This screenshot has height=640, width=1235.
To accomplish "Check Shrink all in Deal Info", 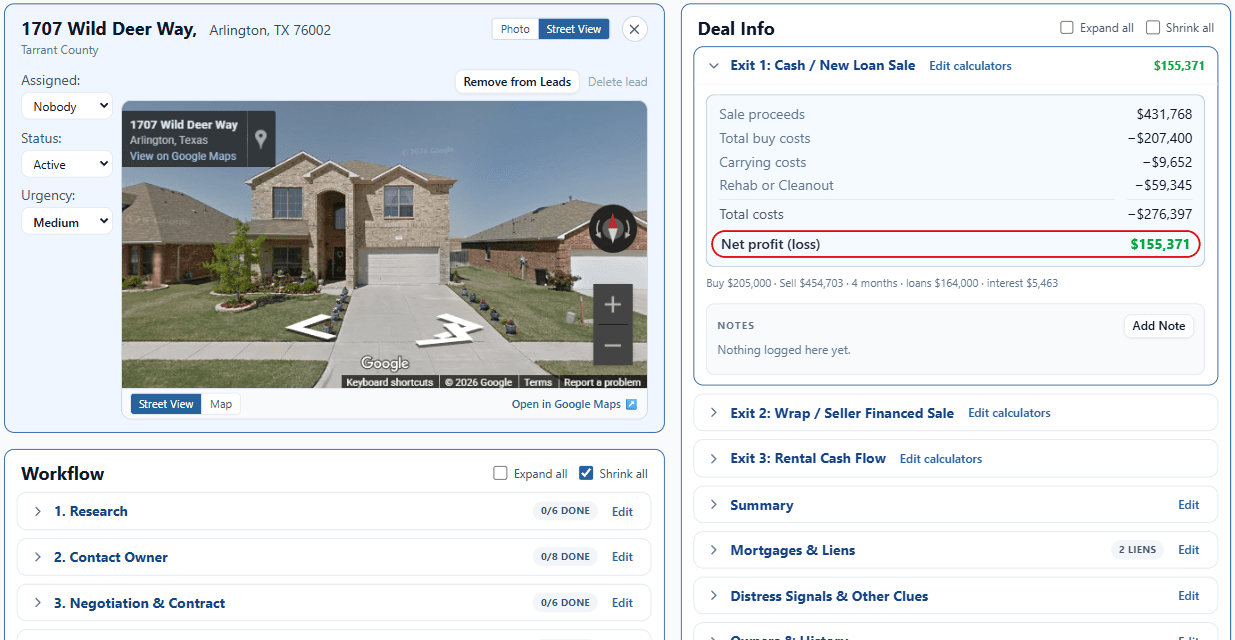I will pos(1153,28).
